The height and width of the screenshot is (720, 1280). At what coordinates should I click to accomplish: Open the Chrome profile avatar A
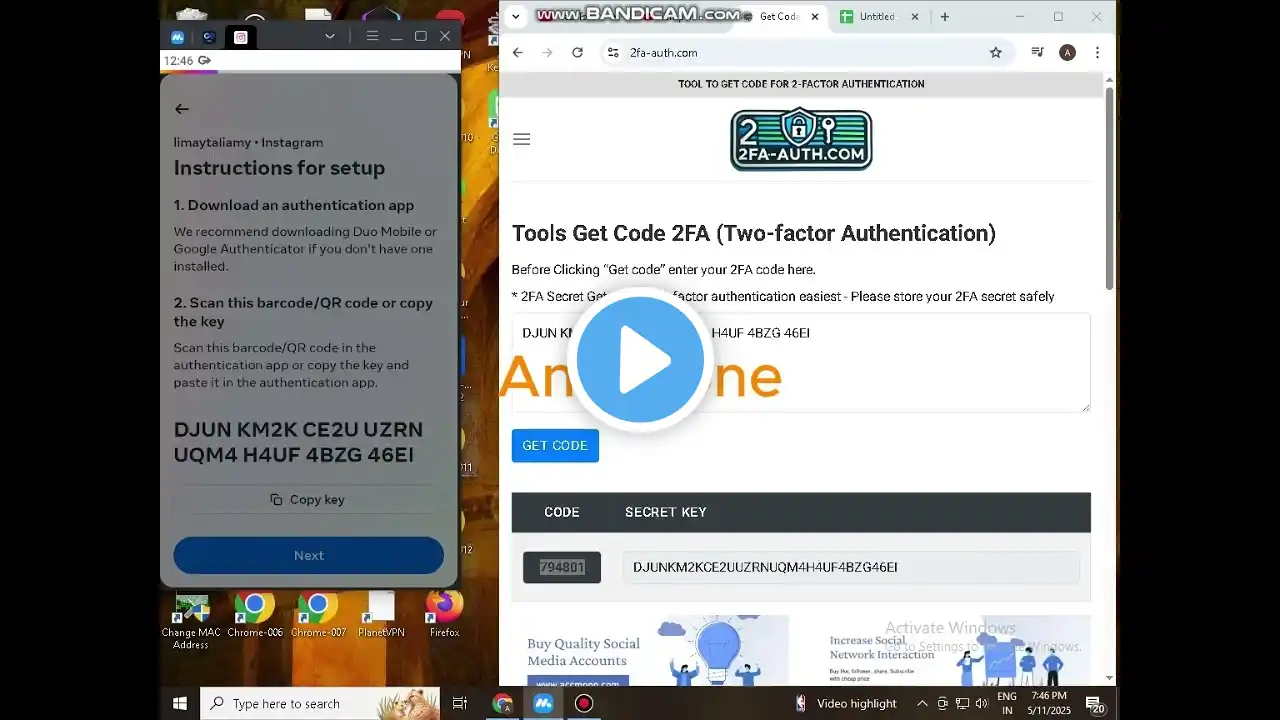1067,53
